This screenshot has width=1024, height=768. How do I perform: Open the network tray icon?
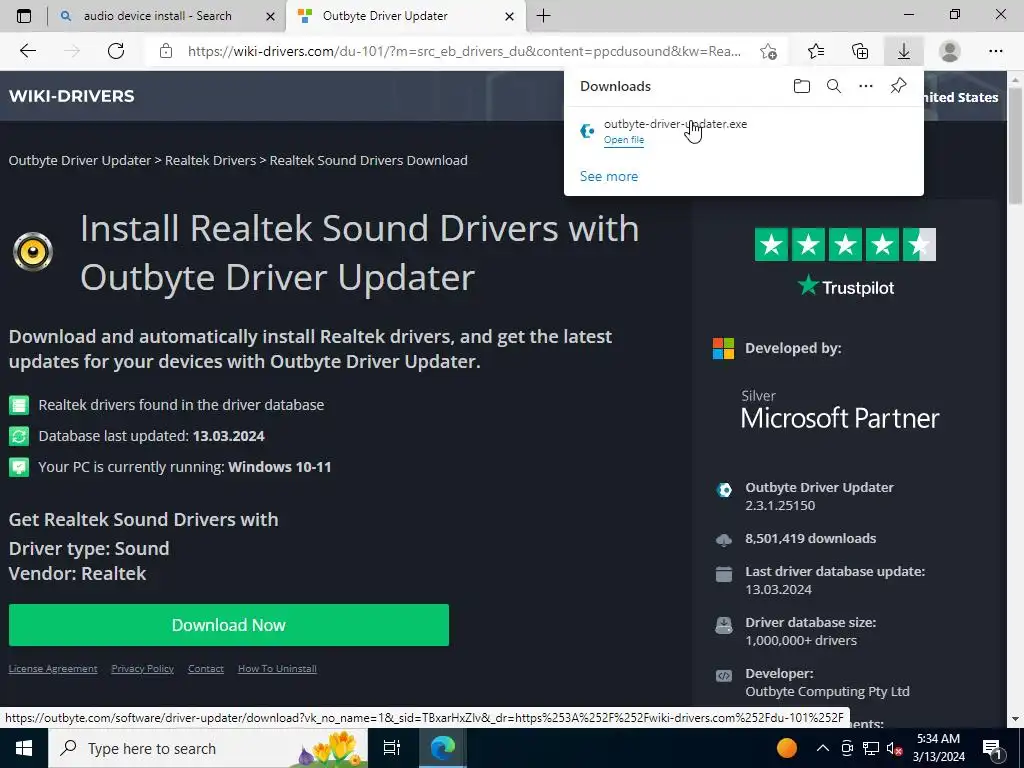point(871,748)
